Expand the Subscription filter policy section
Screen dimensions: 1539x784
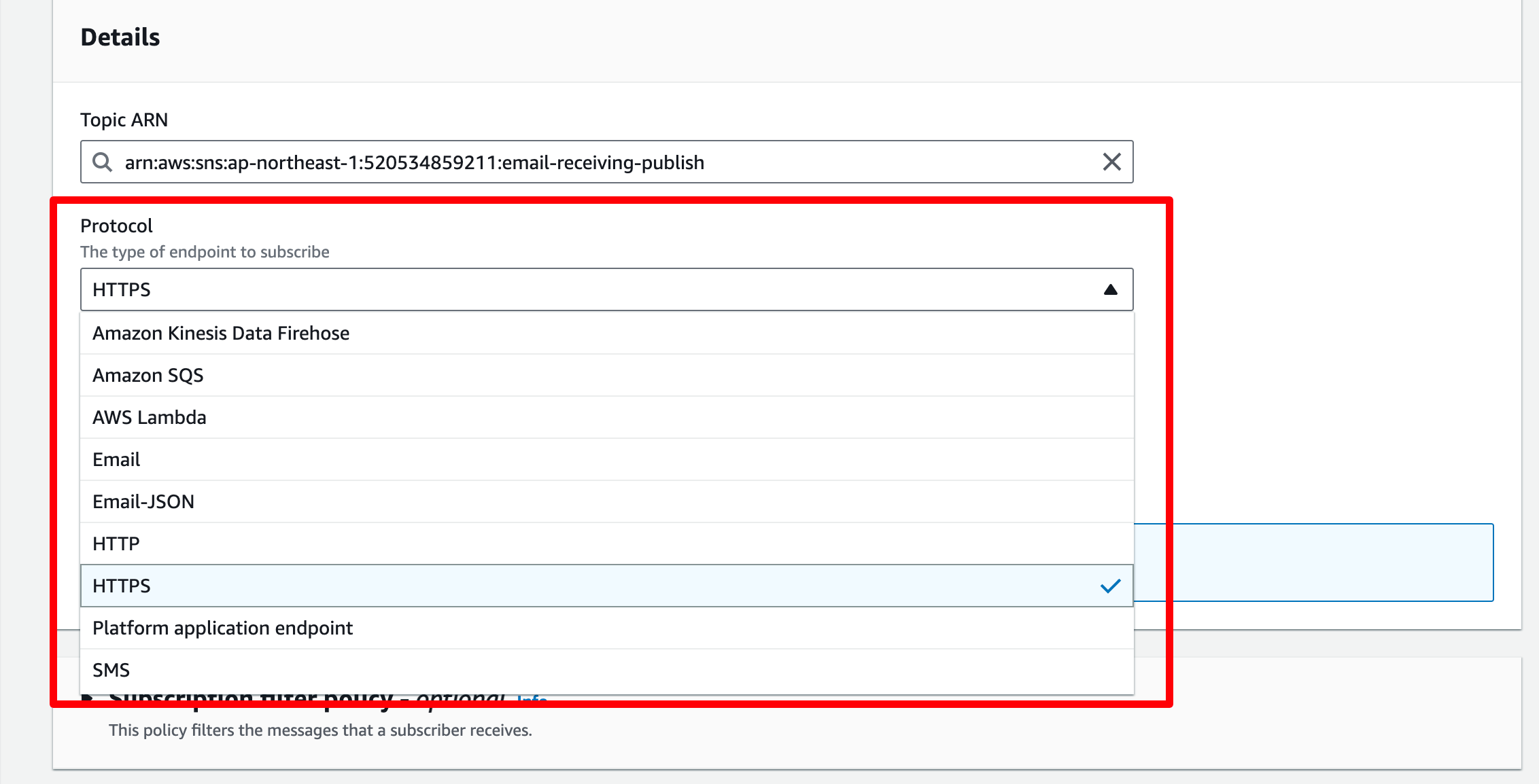click(87, 698)
